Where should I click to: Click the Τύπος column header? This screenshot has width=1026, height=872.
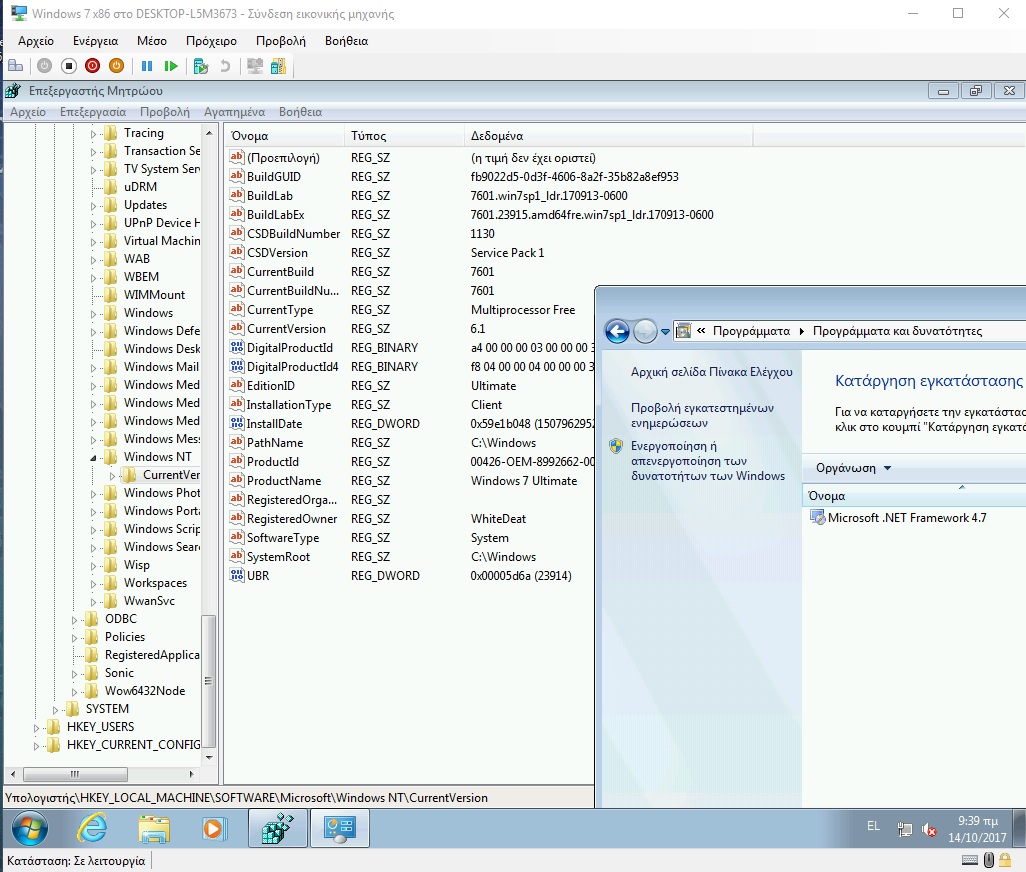click(x=404, y=136)
